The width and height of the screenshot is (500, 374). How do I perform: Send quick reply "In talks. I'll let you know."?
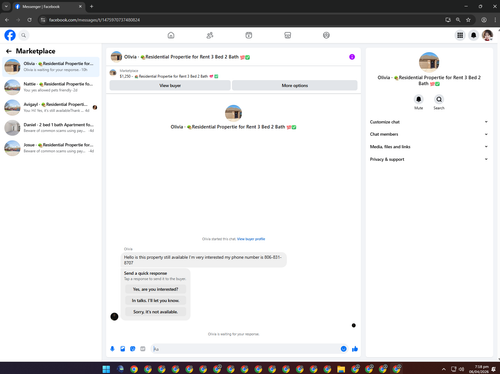pyautogui.click(x=155, y=300)
